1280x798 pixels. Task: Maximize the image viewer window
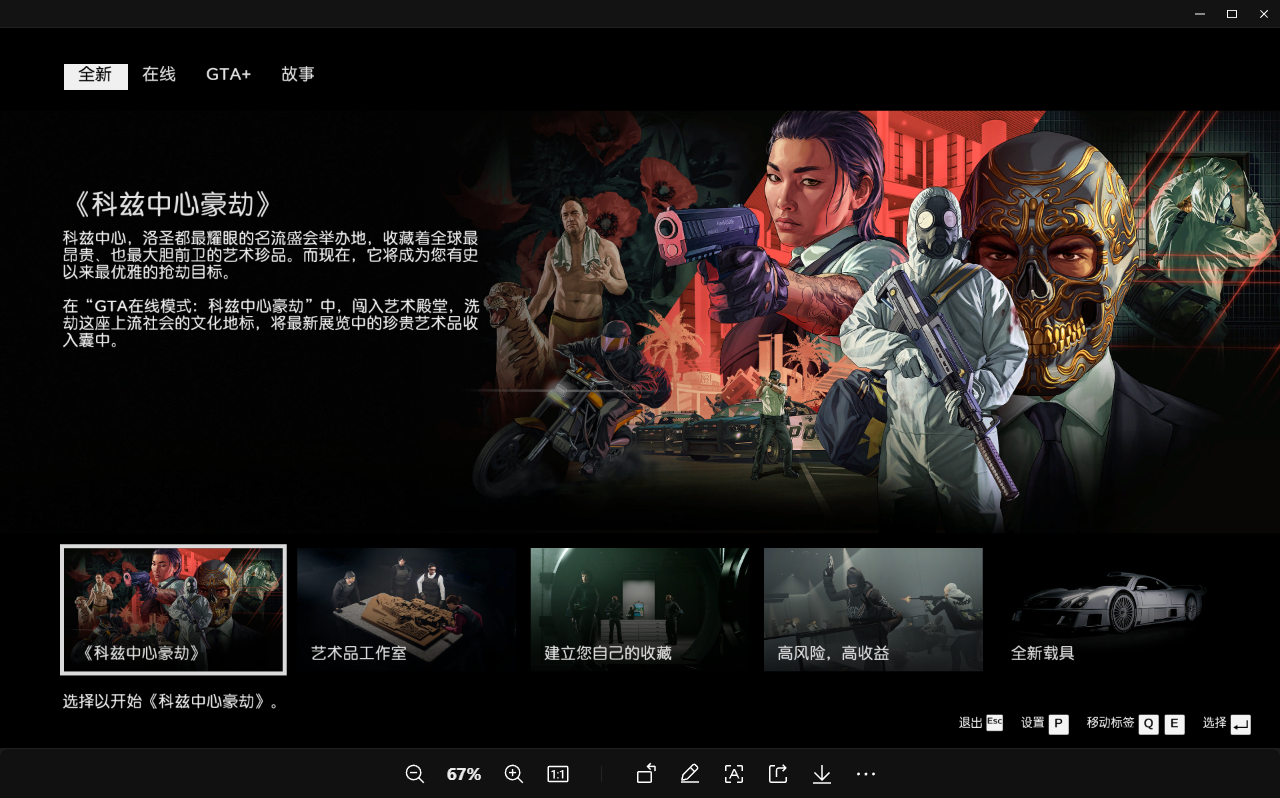coord(1232,14)
